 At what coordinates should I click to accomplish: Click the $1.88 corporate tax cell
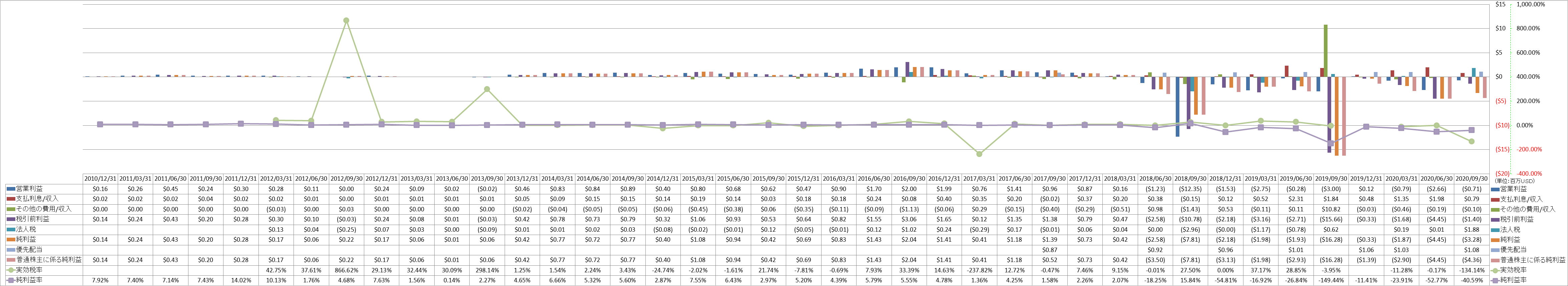[x=1472, y=230]
